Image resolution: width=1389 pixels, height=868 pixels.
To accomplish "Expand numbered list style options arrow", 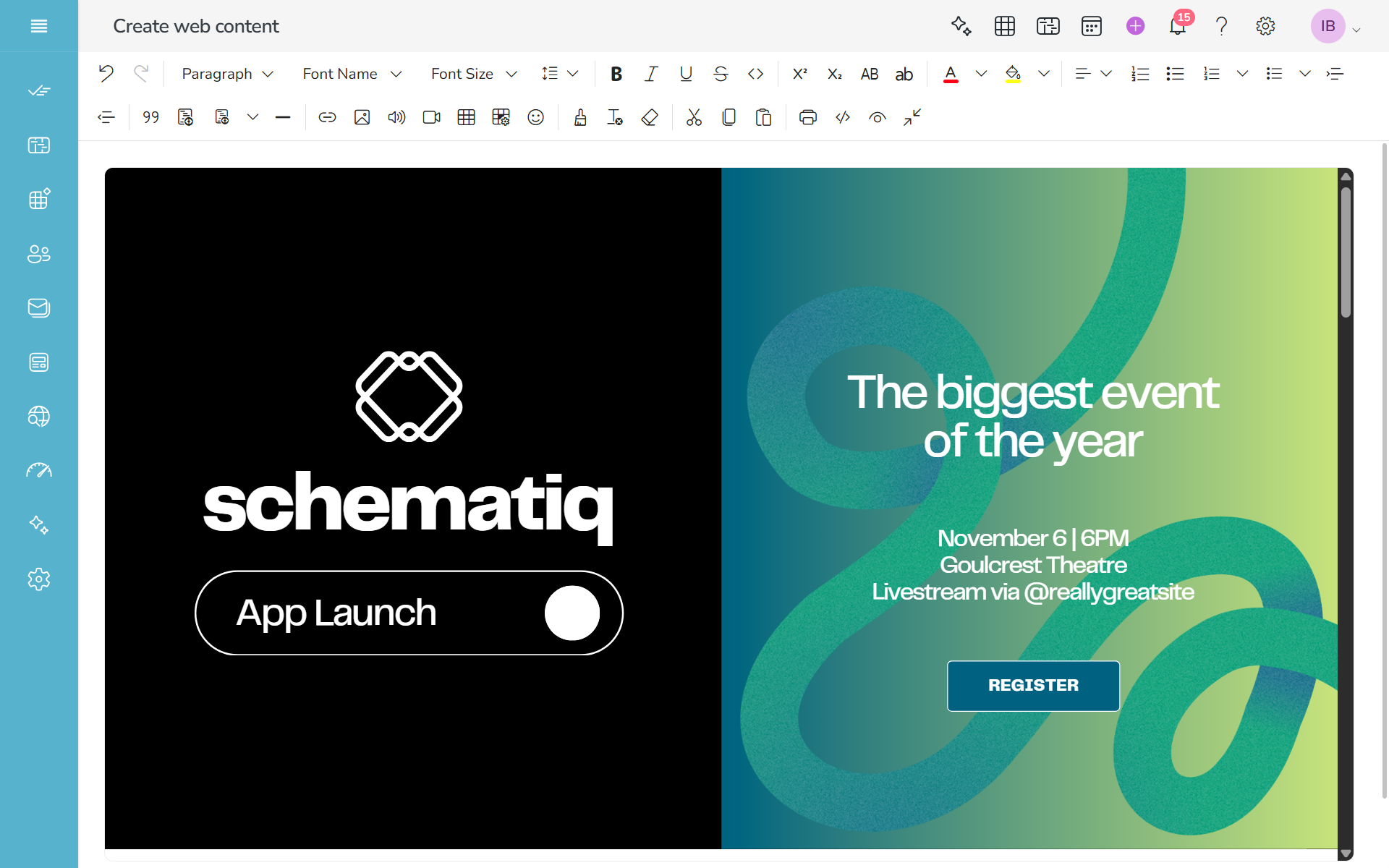I will [1242, 74].
